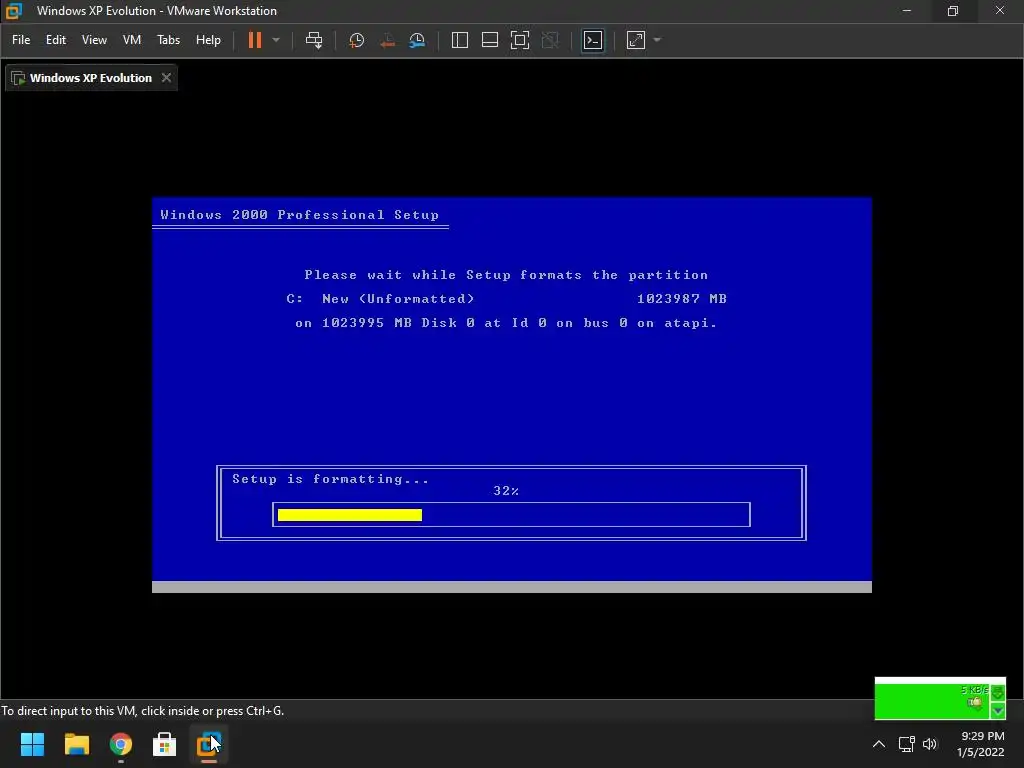Viewport: 1024px width, 768px height.
Task: Click the 'C: New (Unformatted)' partition line
Action: 380,298
